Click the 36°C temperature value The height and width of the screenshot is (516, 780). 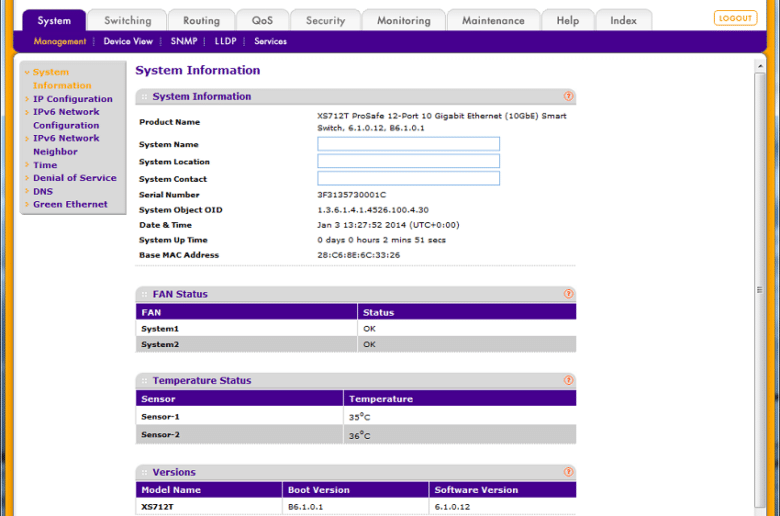click(x=359, y=435)
